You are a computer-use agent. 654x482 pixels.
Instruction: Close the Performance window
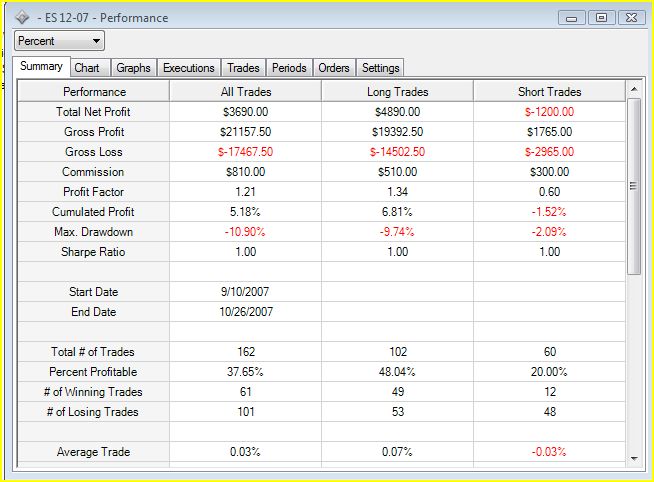click(x=631, y=18)
